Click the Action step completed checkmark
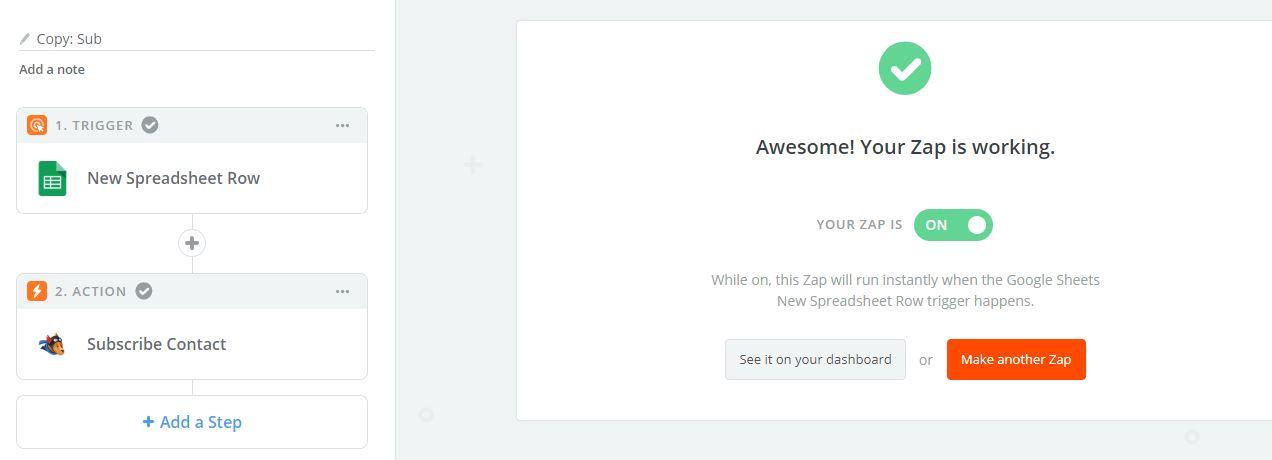Screen dimensions: 1272x460 144,291
